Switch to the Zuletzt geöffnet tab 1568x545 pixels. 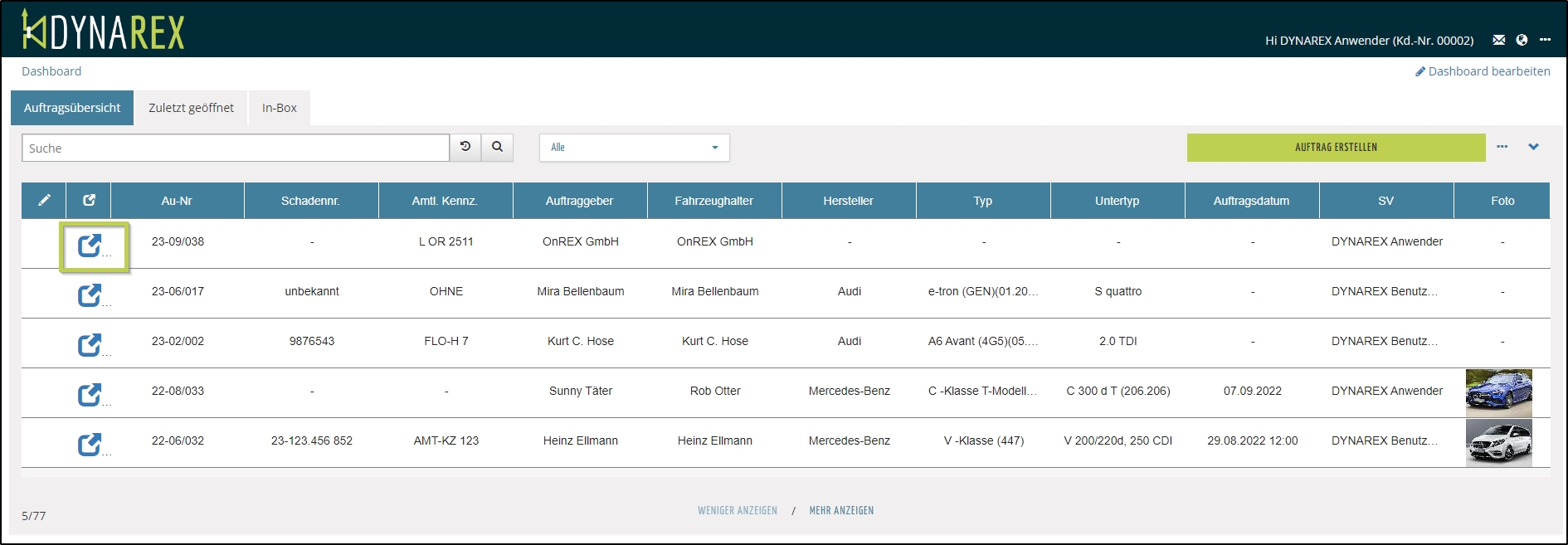coord(191,108)
